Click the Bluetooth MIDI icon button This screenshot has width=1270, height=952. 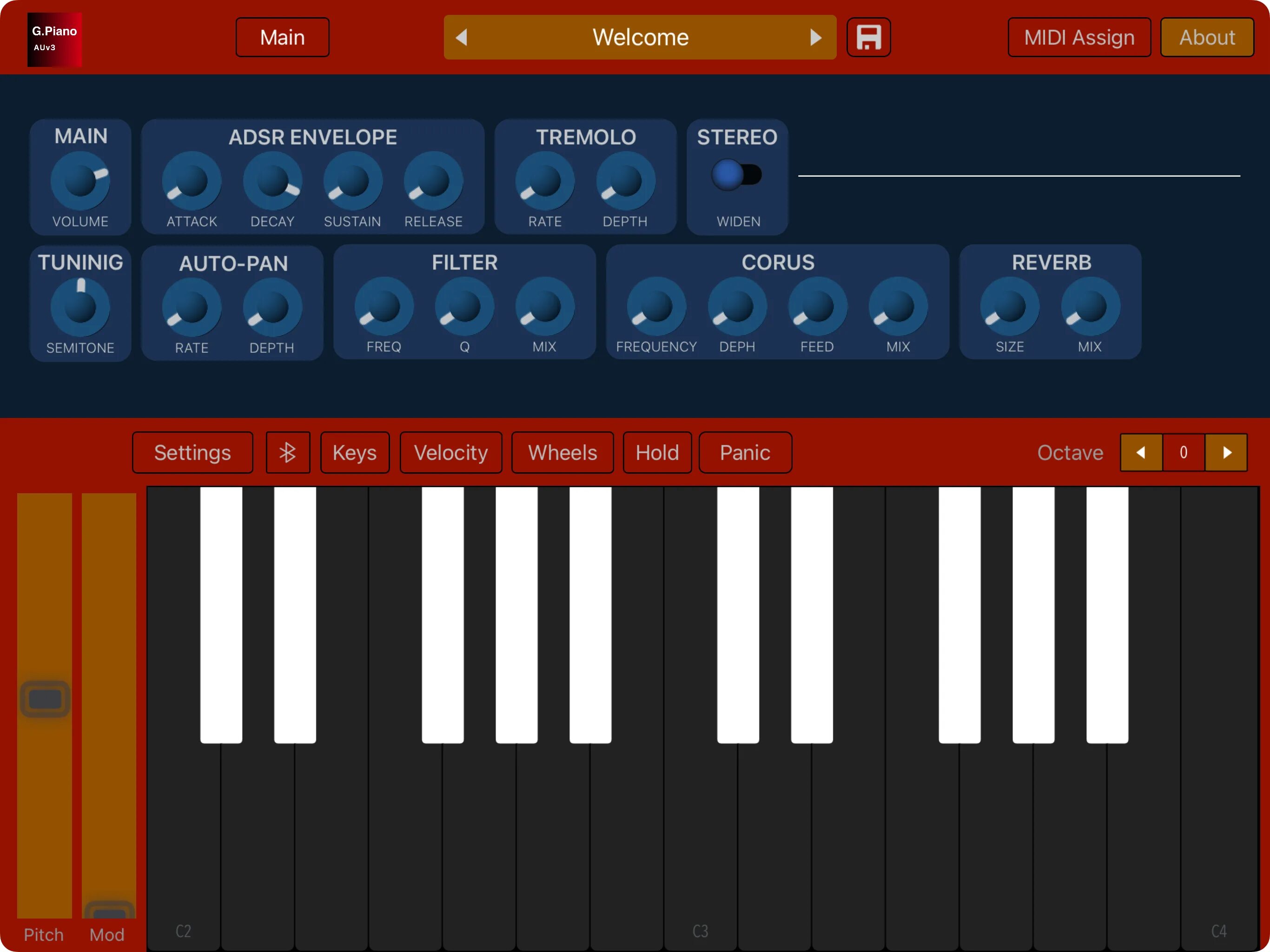(x=288, y=452)
